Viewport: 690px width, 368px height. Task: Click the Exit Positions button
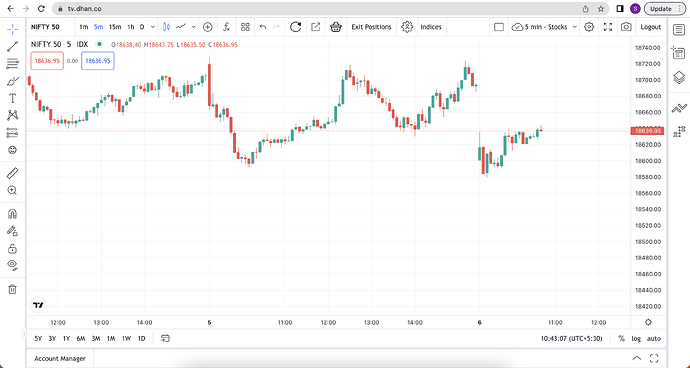pyautogui.click(x=371, y=27)
